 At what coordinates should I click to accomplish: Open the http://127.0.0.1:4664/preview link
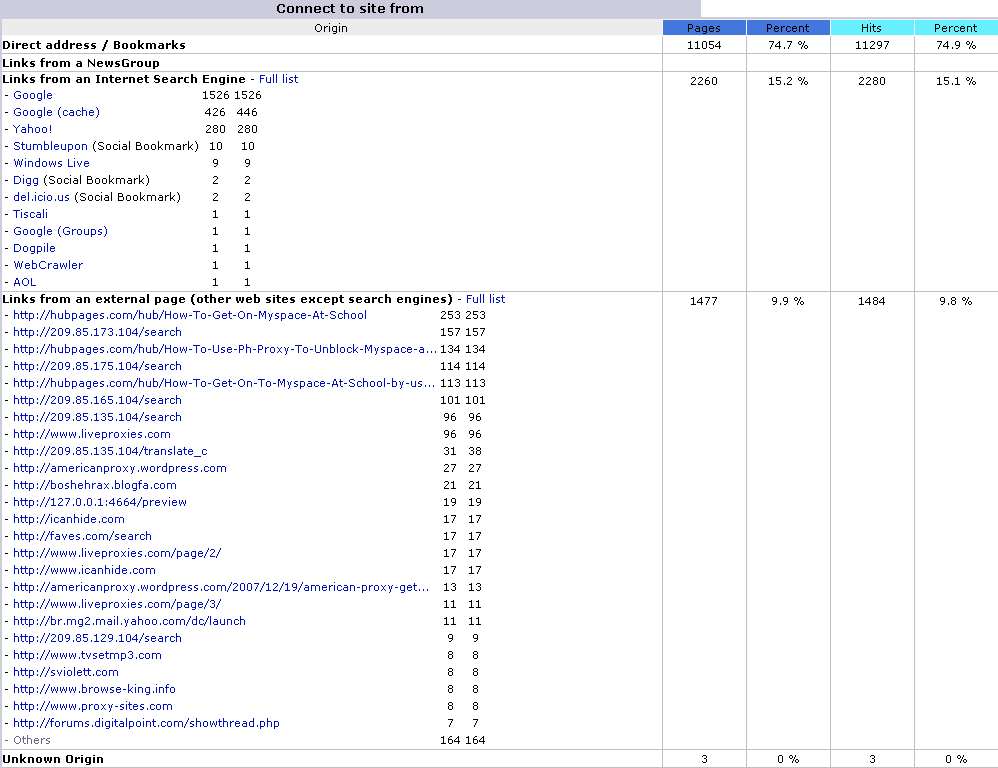click(x=100, y=502)
